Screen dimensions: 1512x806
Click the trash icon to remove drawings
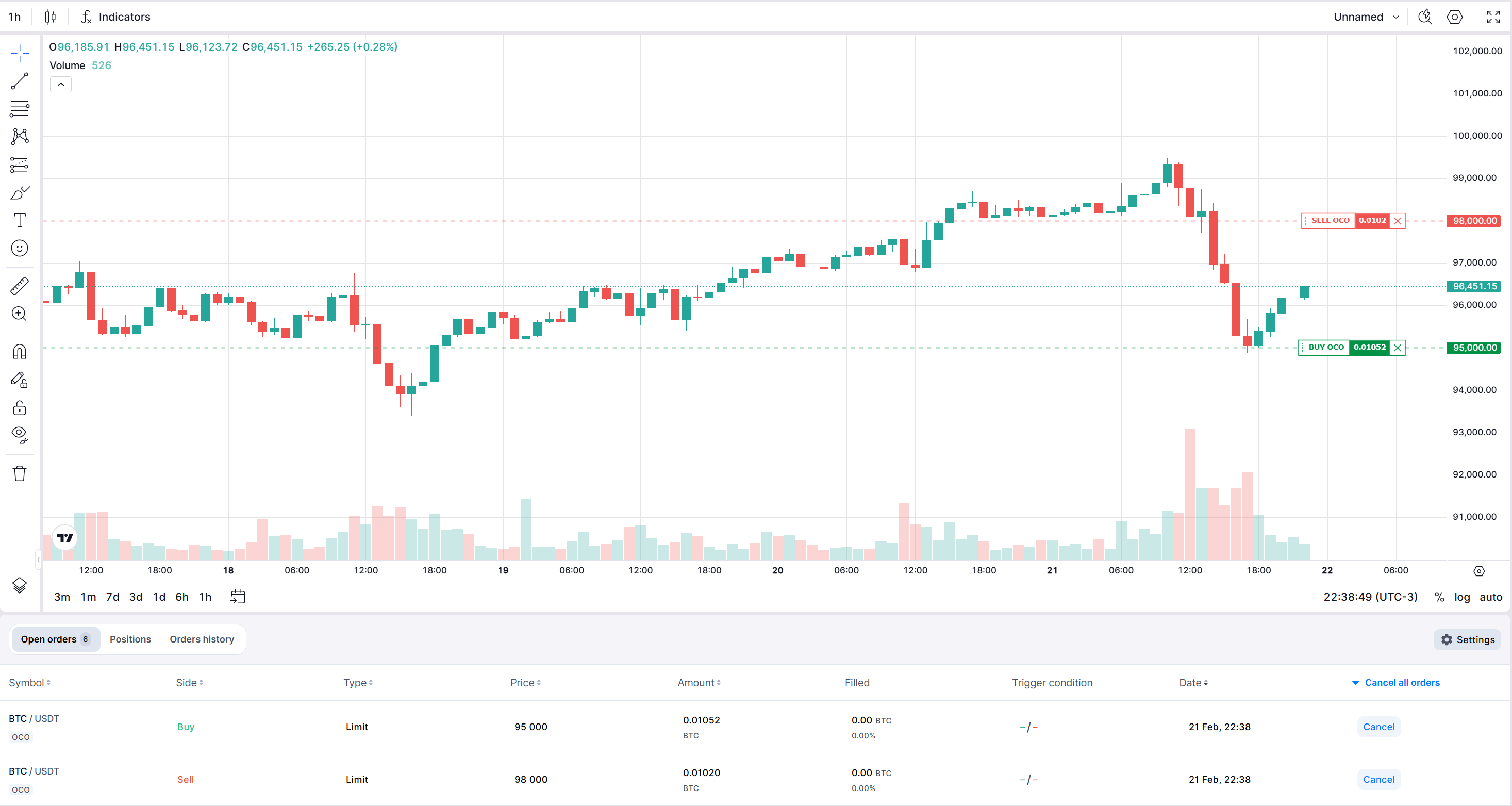[20, 473]
